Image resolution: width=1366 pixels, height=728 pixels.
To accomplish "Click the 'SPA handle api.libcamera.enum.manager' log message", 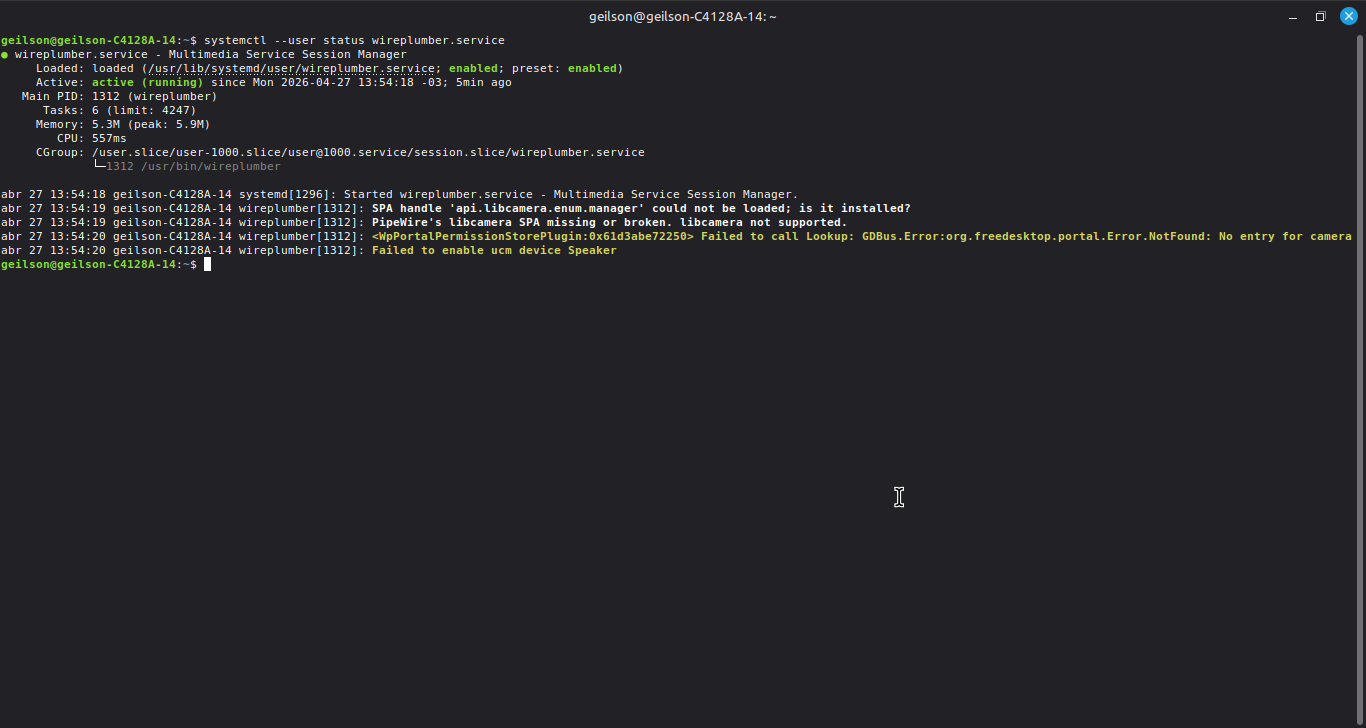I will (x=641, y=208).
